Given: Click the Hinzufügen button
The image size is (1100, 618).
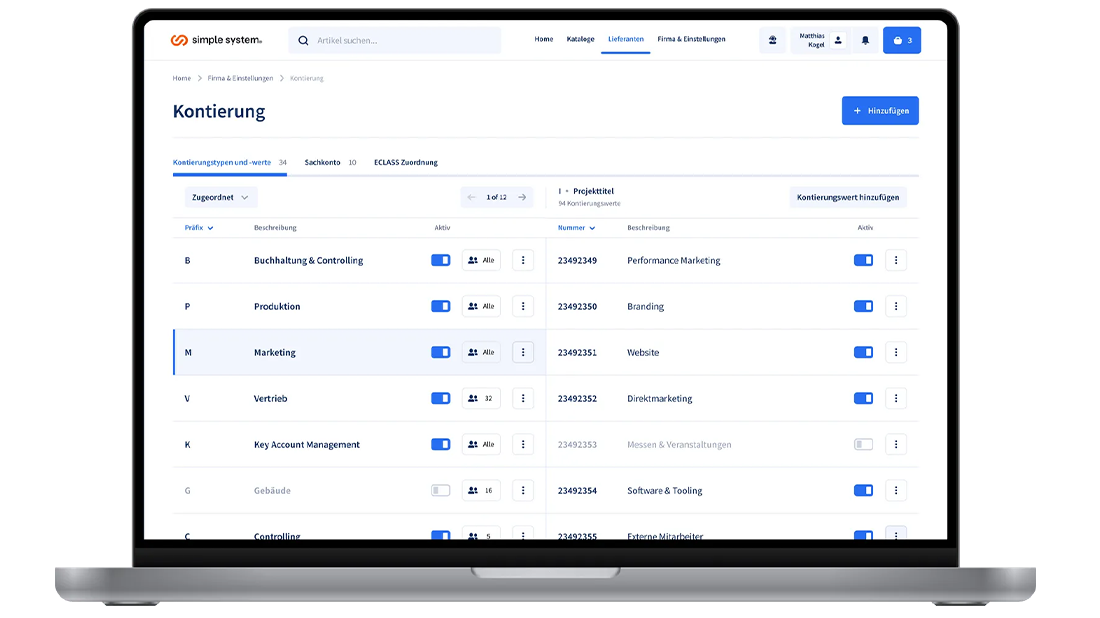Looking at the screenshot, I should pos(879,110).
